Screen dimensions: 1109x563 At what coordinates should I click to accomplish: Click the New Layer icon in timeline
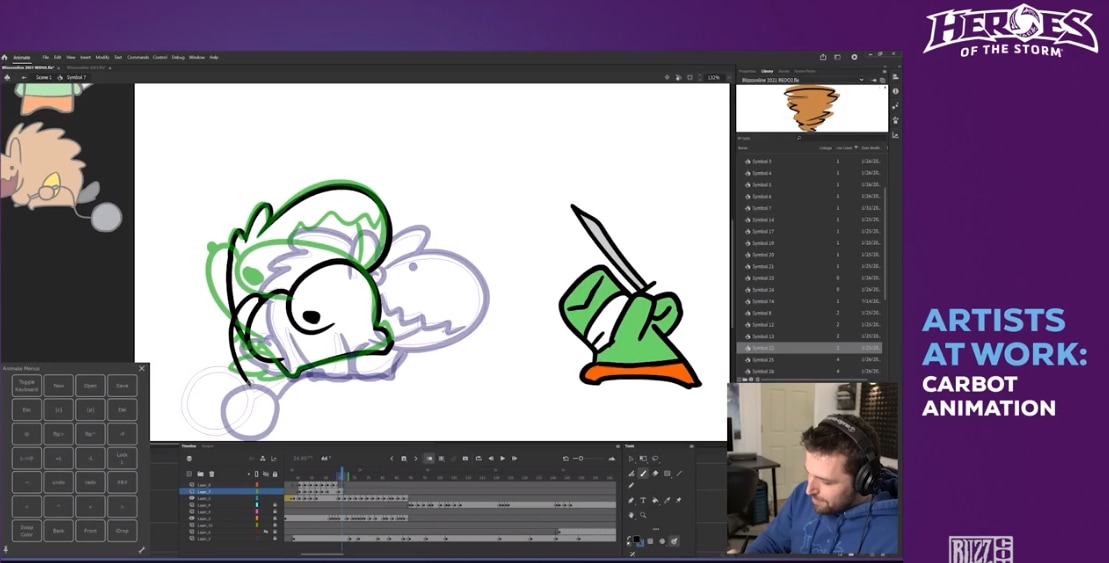(189, 474)
